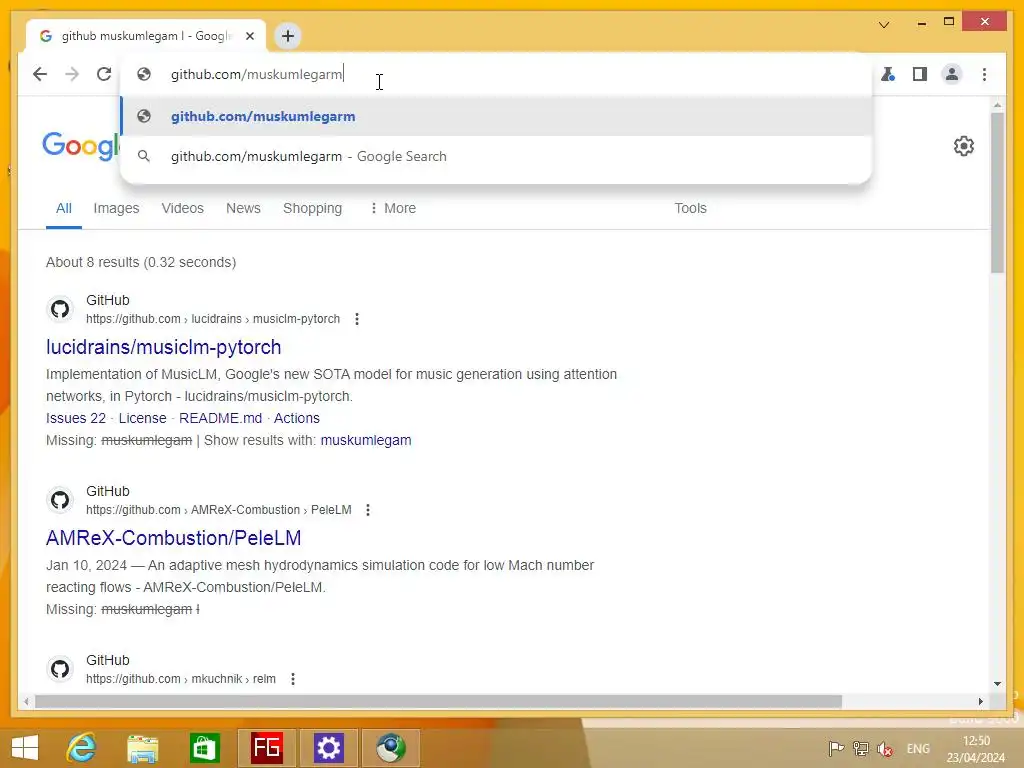This screenshot has width=1024, height=768.
Task: Click the scroll up arrow of the vertical scrollbar
Action: pos(997,105)
